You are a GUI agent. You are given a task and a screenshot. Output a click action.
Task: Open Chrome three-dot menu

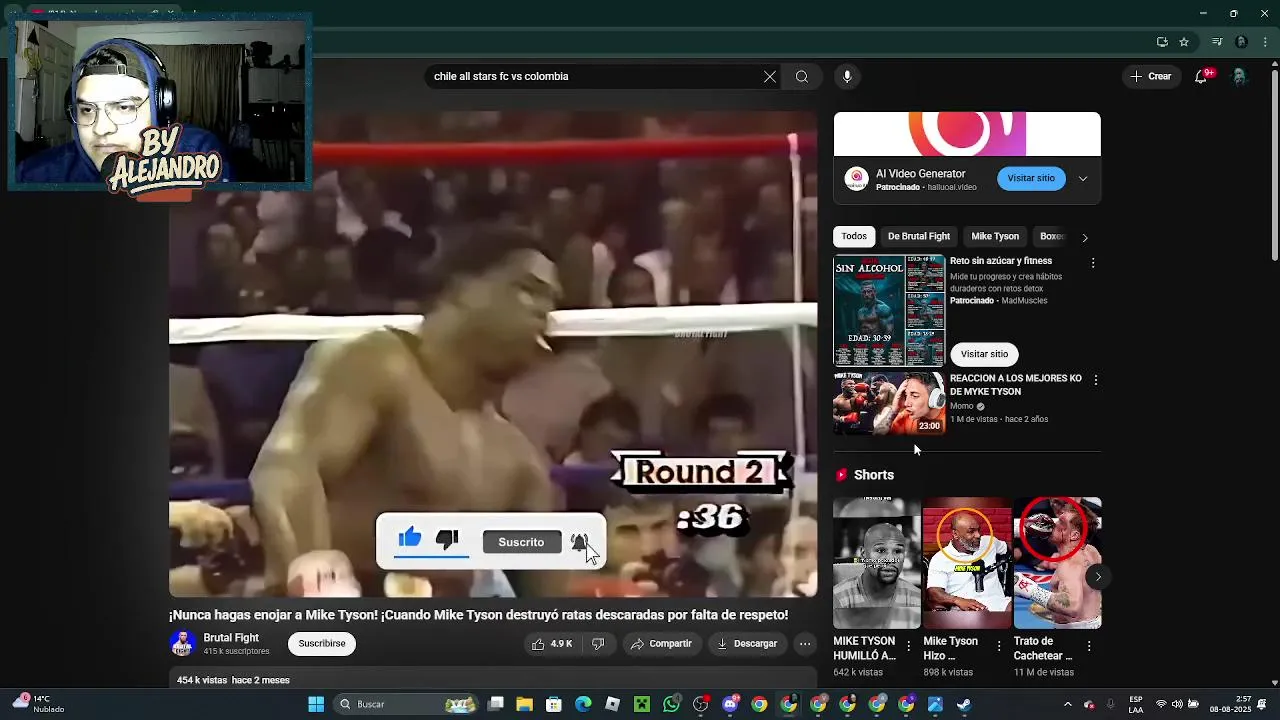click(1265, 42)
